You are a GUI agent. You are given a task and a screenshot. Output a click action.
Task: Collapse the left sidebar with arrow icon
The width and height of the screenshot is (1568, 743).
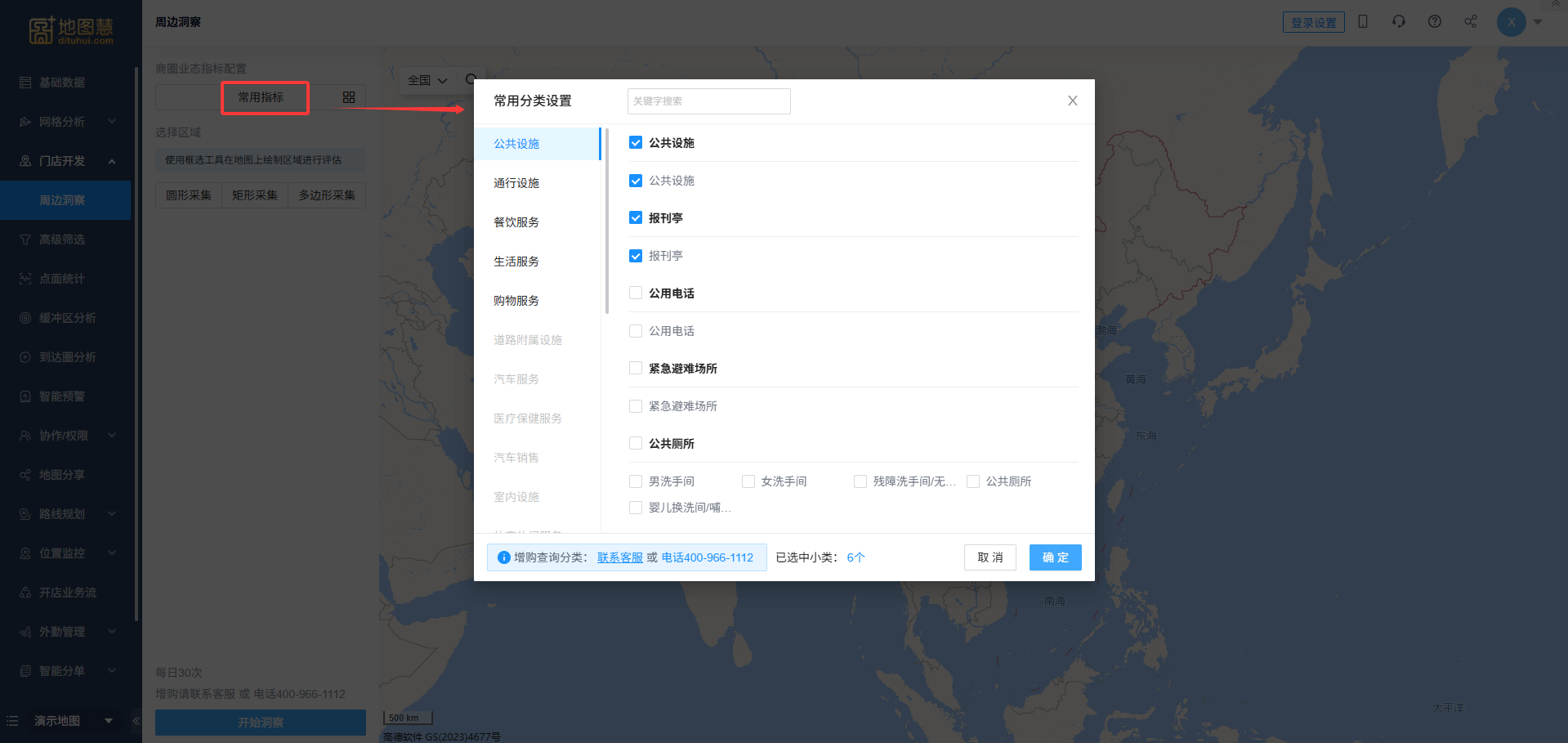136,721
